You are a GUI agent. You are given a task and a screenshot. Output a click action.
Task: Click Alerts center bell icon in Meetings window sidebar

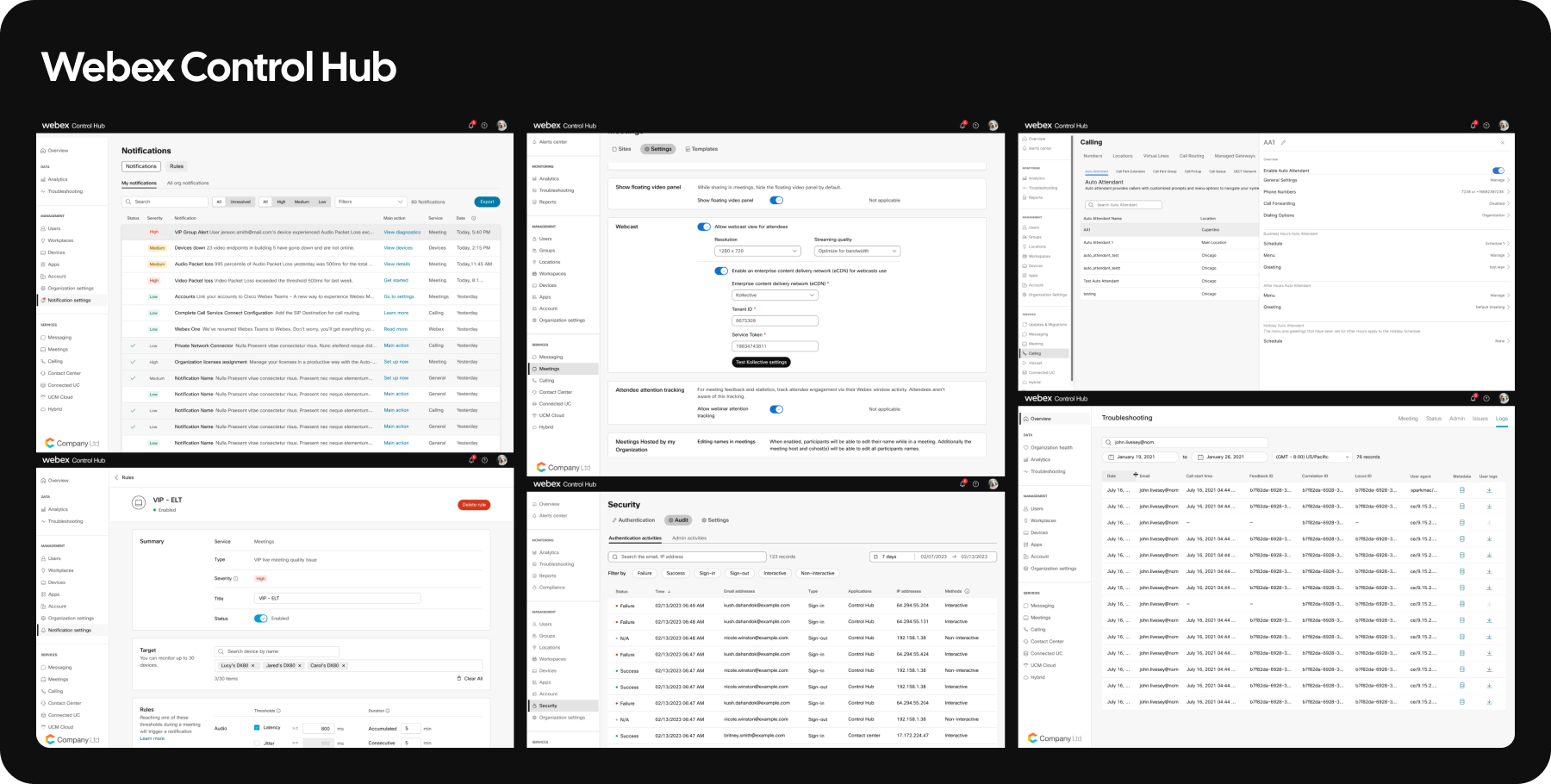click(535, 142)
